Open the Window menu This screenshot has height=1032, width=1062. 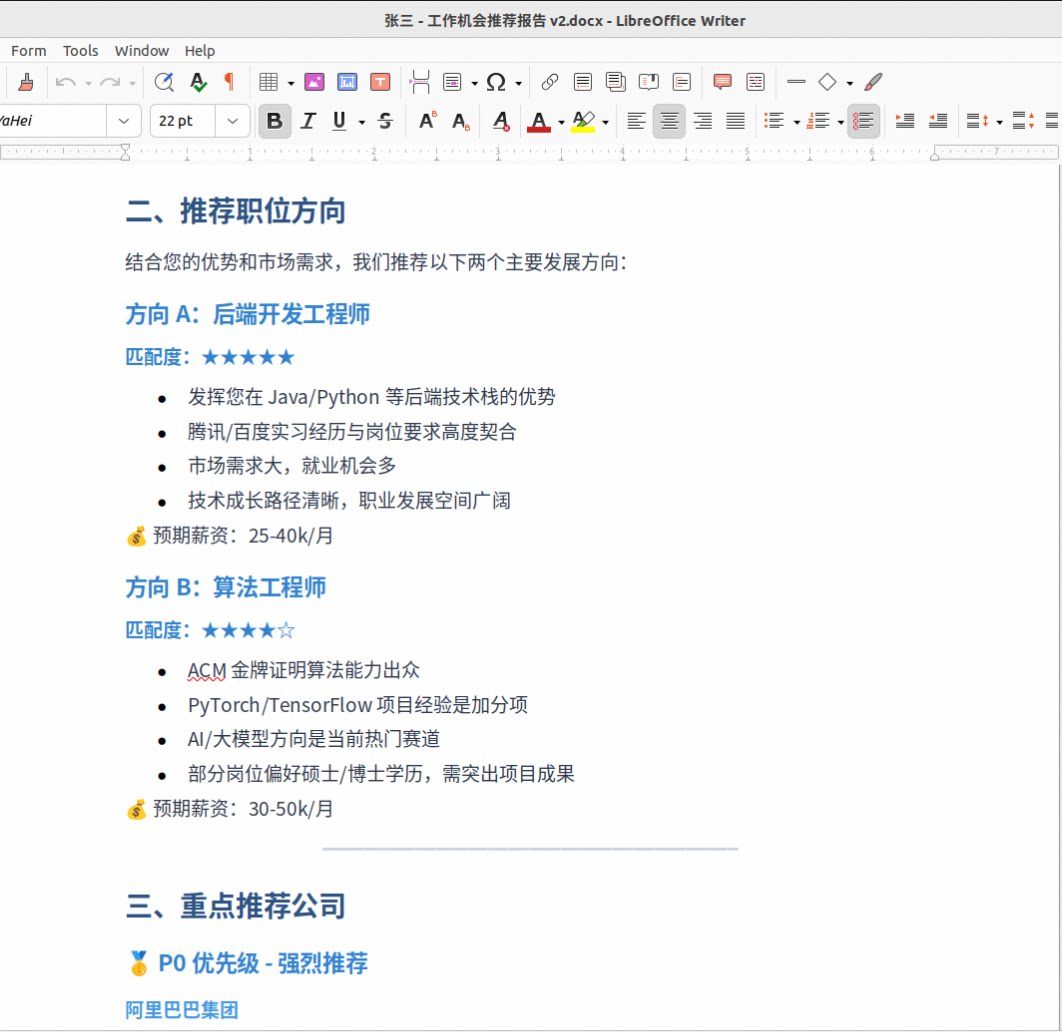point(141,50)
